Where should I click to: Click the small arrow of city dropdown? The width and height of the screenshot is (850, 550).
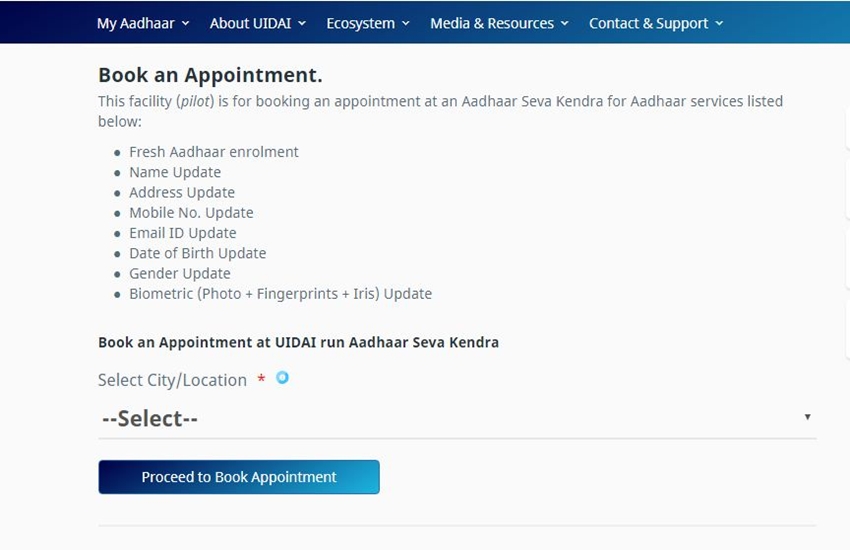click(x=807, y=417)
